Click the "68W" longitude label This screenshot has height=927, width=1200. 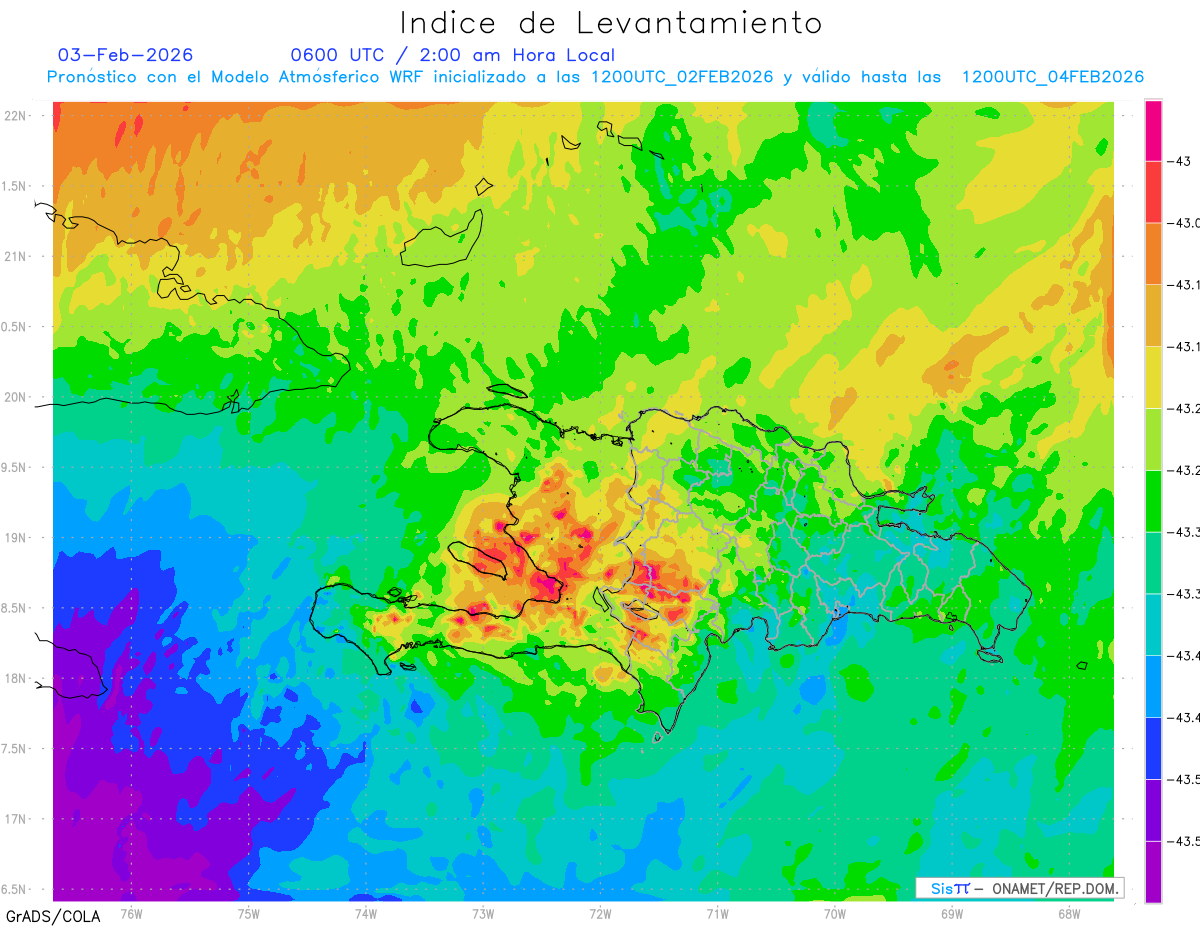tap(1069, 913)
